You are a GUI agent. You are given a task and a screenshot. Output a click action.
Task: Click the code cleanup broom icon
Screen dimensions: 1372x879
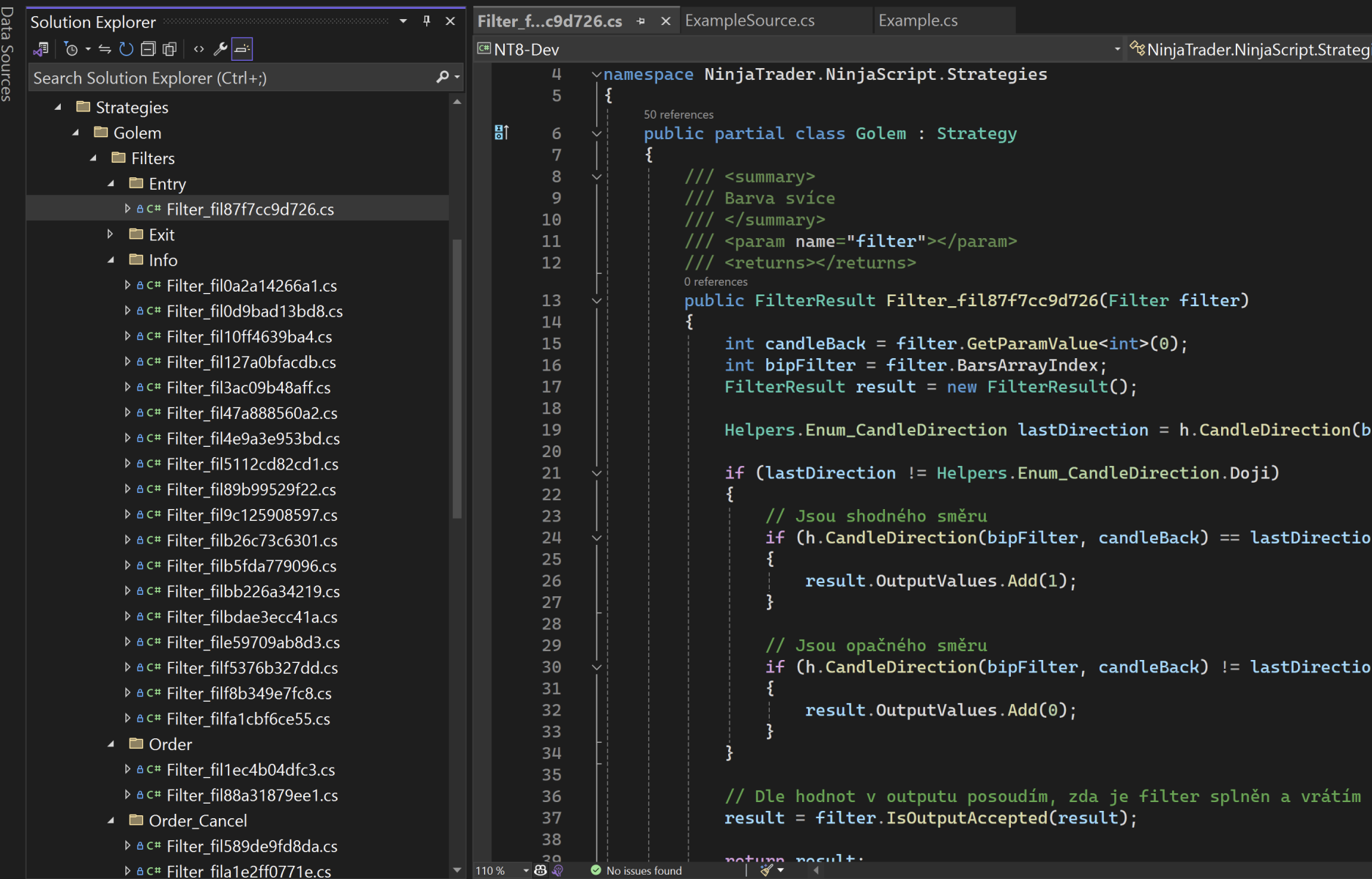[x=766, y=870]
